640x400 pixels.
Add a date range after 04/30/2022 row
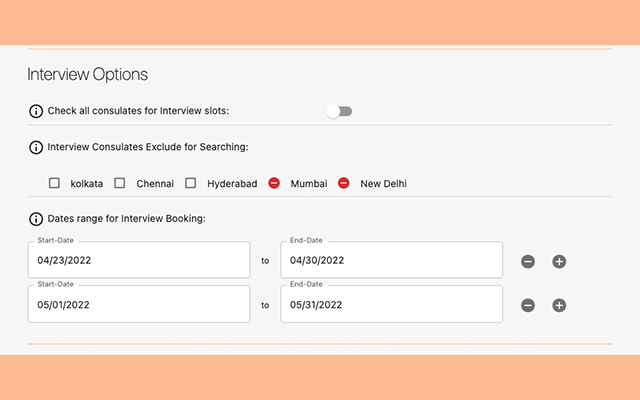(x=559, y=261)
